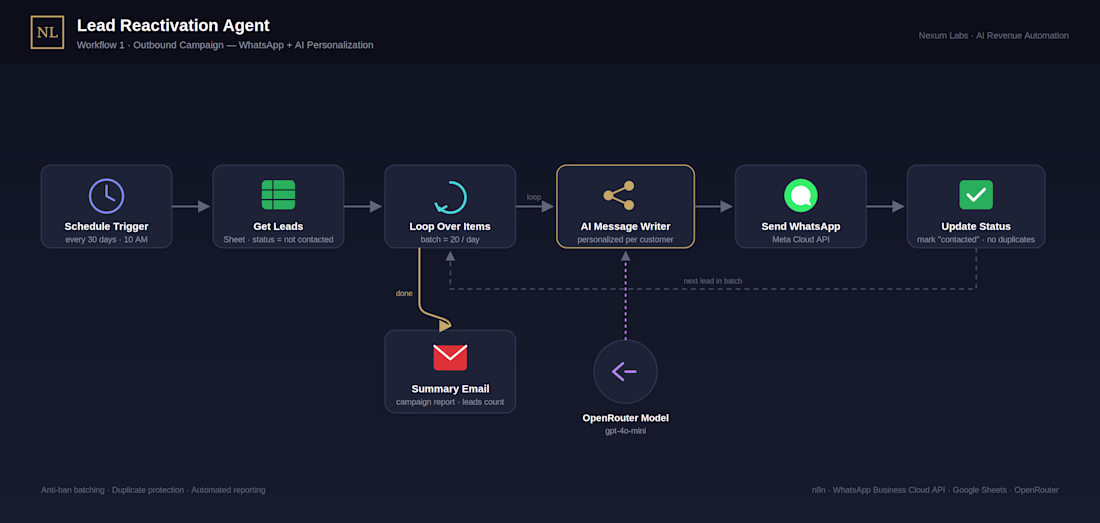Click 'mark "contacted" · no duplicates' text

(976, 240)
